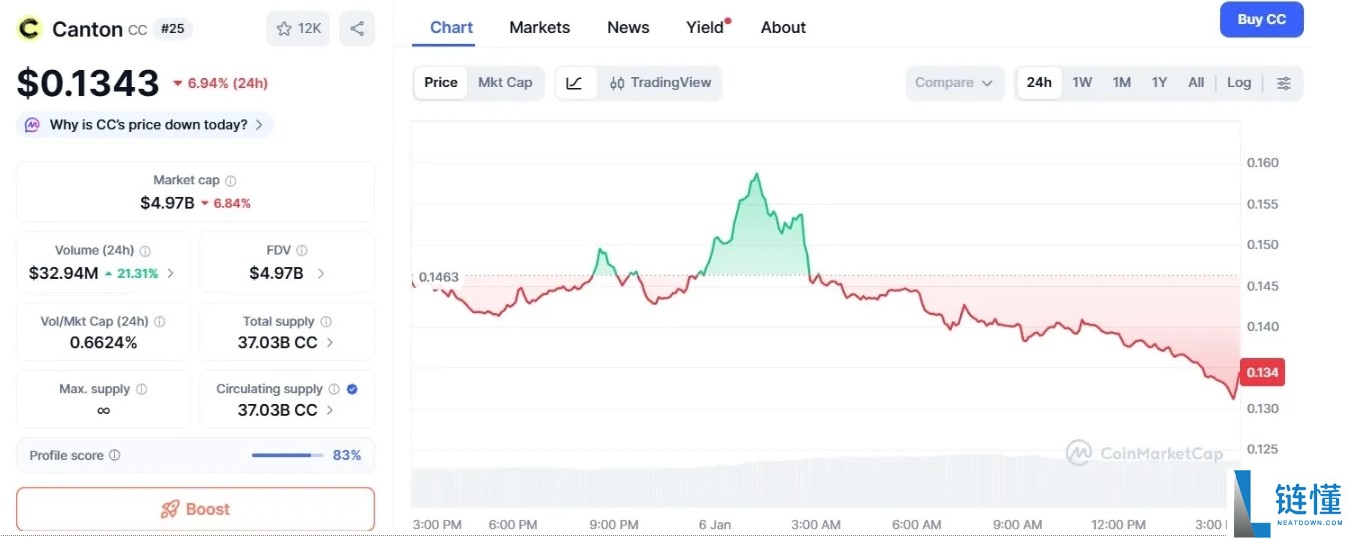This screenshot has height=539, width=1347.
Task: Click the $0.1343 price value
Action: click(88, 83)
